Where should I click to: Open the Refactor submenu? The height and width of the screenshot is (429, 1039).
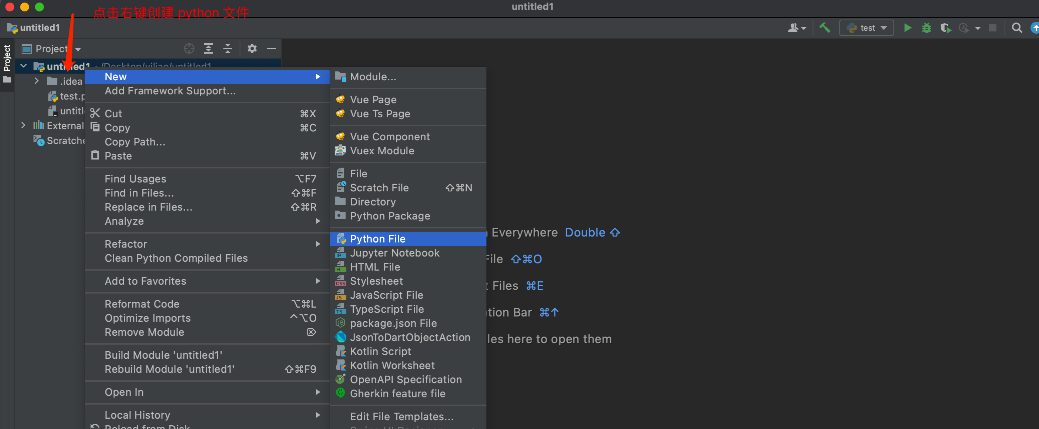tap(208, 244)
